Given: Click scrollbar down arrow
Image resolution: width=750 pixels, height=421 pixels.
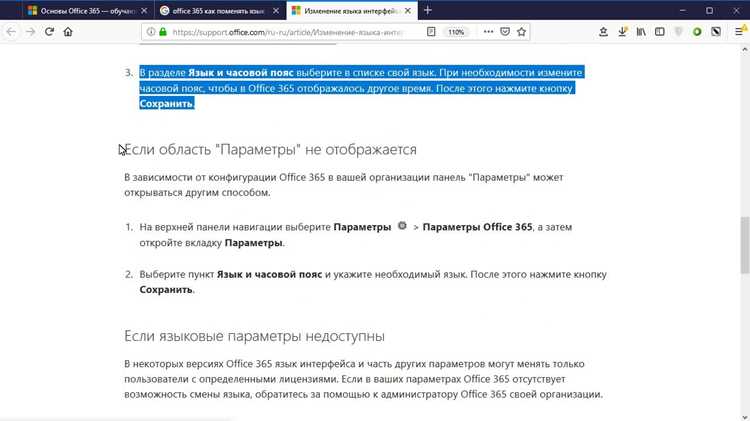Looking at the screenshot, I should 745,417.
